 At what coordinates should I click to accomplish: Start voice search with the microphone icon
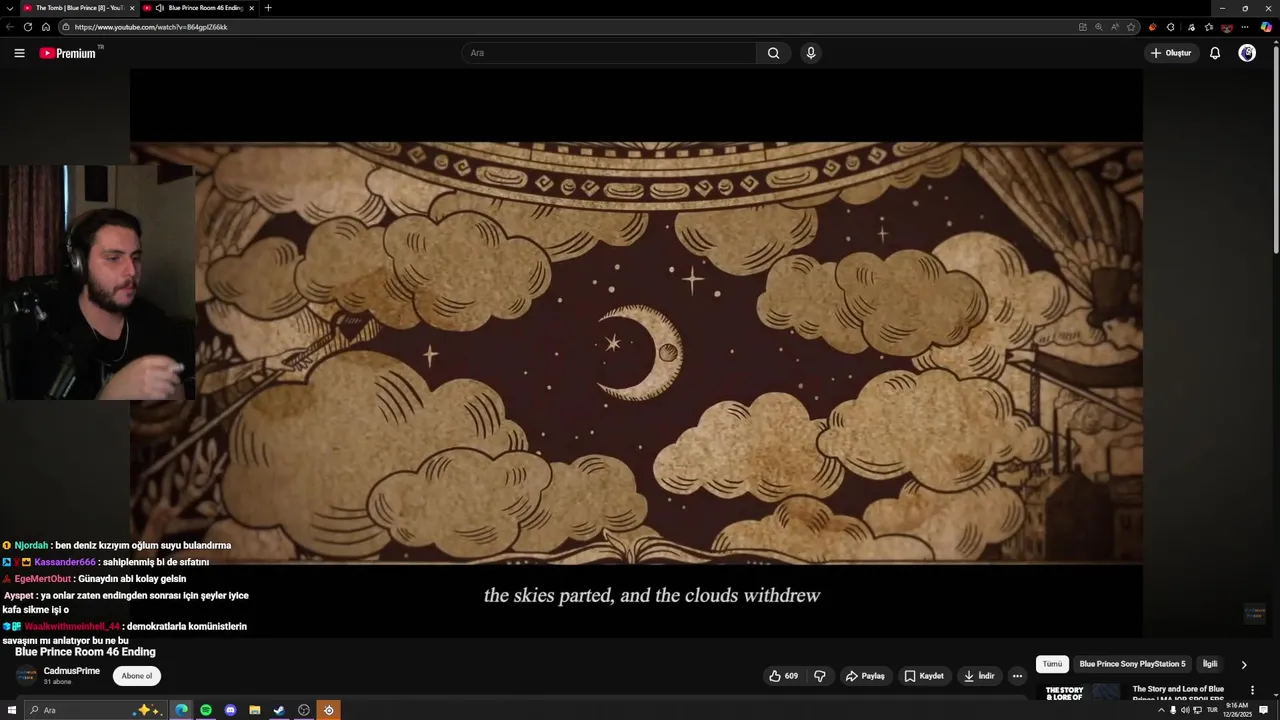[811, 53]
